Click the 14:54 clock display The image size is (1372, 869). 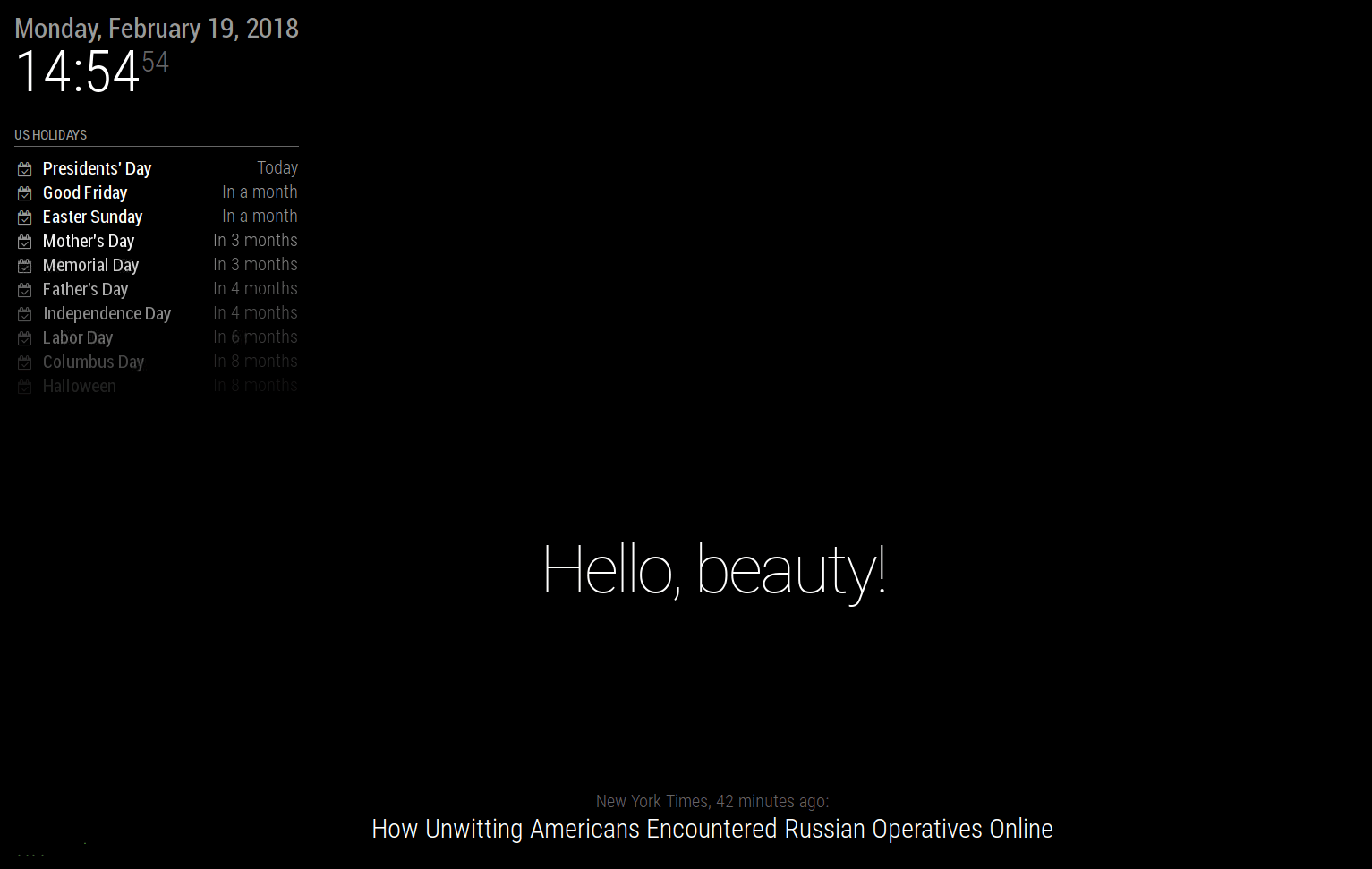tap(78, 72)
